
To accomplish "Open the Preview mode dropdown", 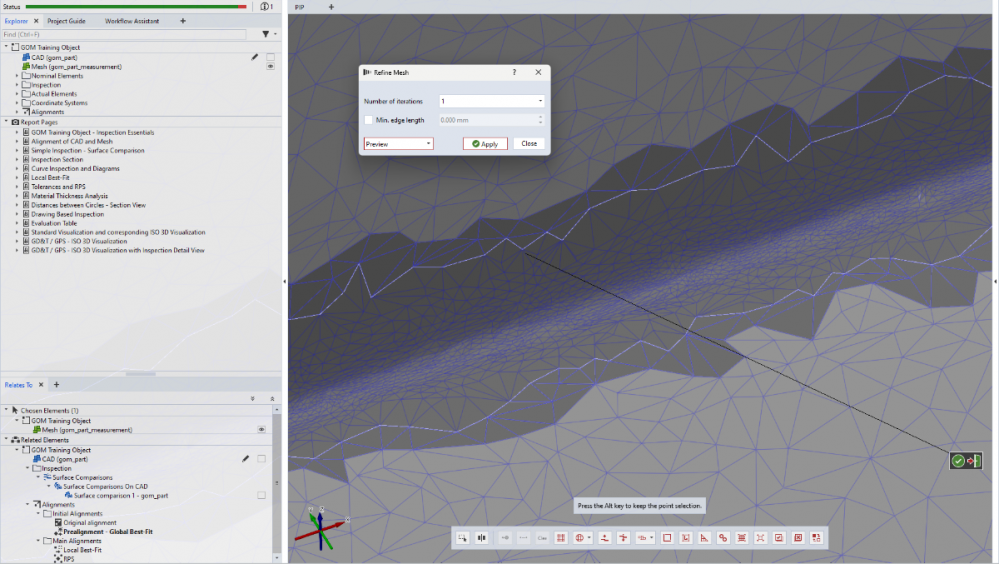I will pyautogui.click(x=398, y=143).
